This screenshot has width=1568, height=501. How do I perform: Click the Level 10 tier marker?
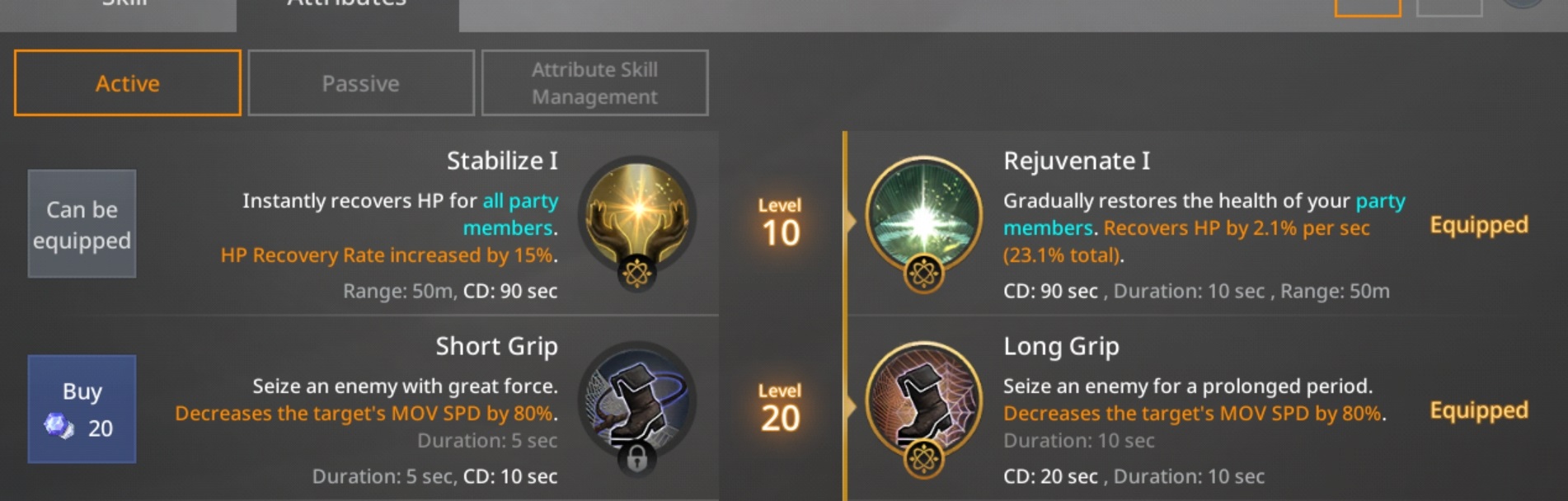[780, 222]
